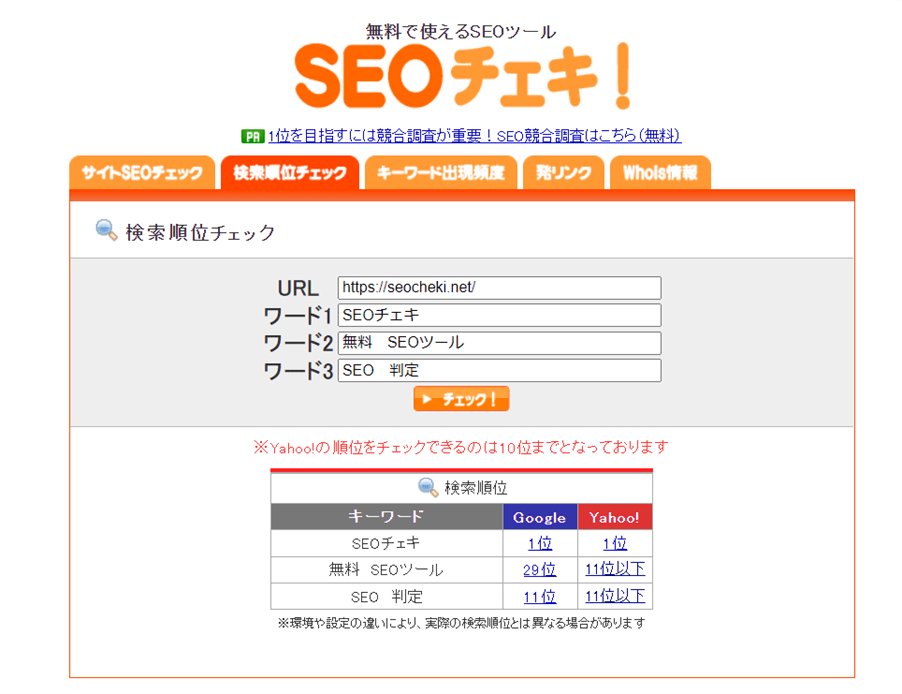
Task: Open Yahoo 11位以下 link for SEO 判定
Action: [x=615, y=596]
